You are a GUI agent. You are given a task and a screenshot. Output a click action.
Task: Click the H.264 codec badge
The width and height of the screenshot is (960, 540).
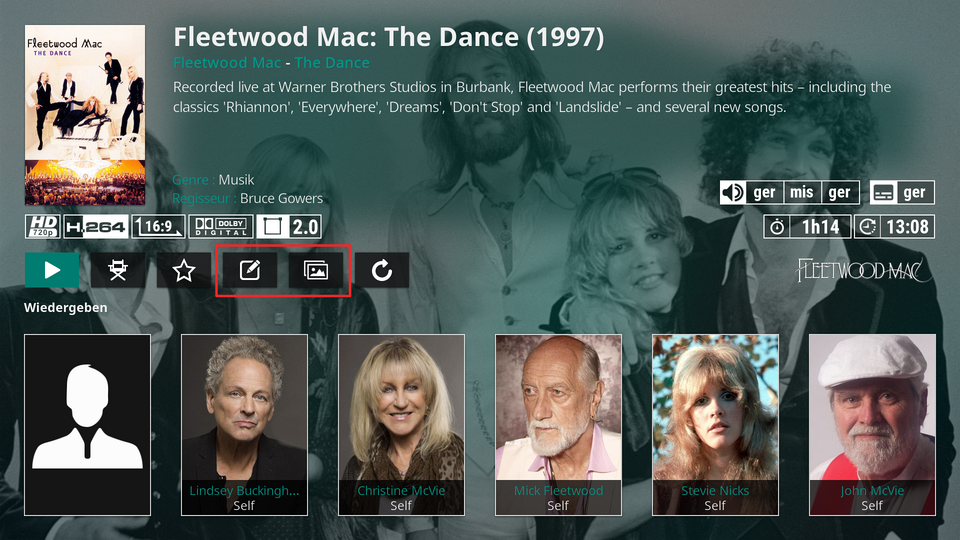tap(96, 227)
